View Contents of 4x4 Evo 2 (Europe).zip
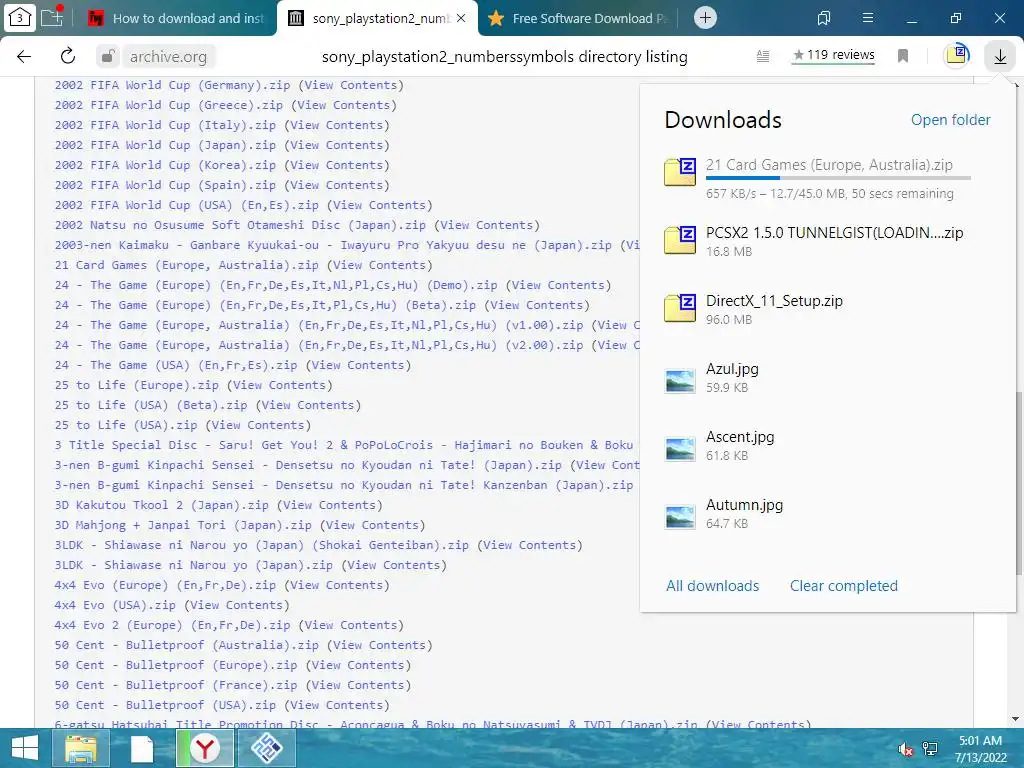Image resolution: width=1024 pixels, height=768 pixels. [x=351, y=625]
